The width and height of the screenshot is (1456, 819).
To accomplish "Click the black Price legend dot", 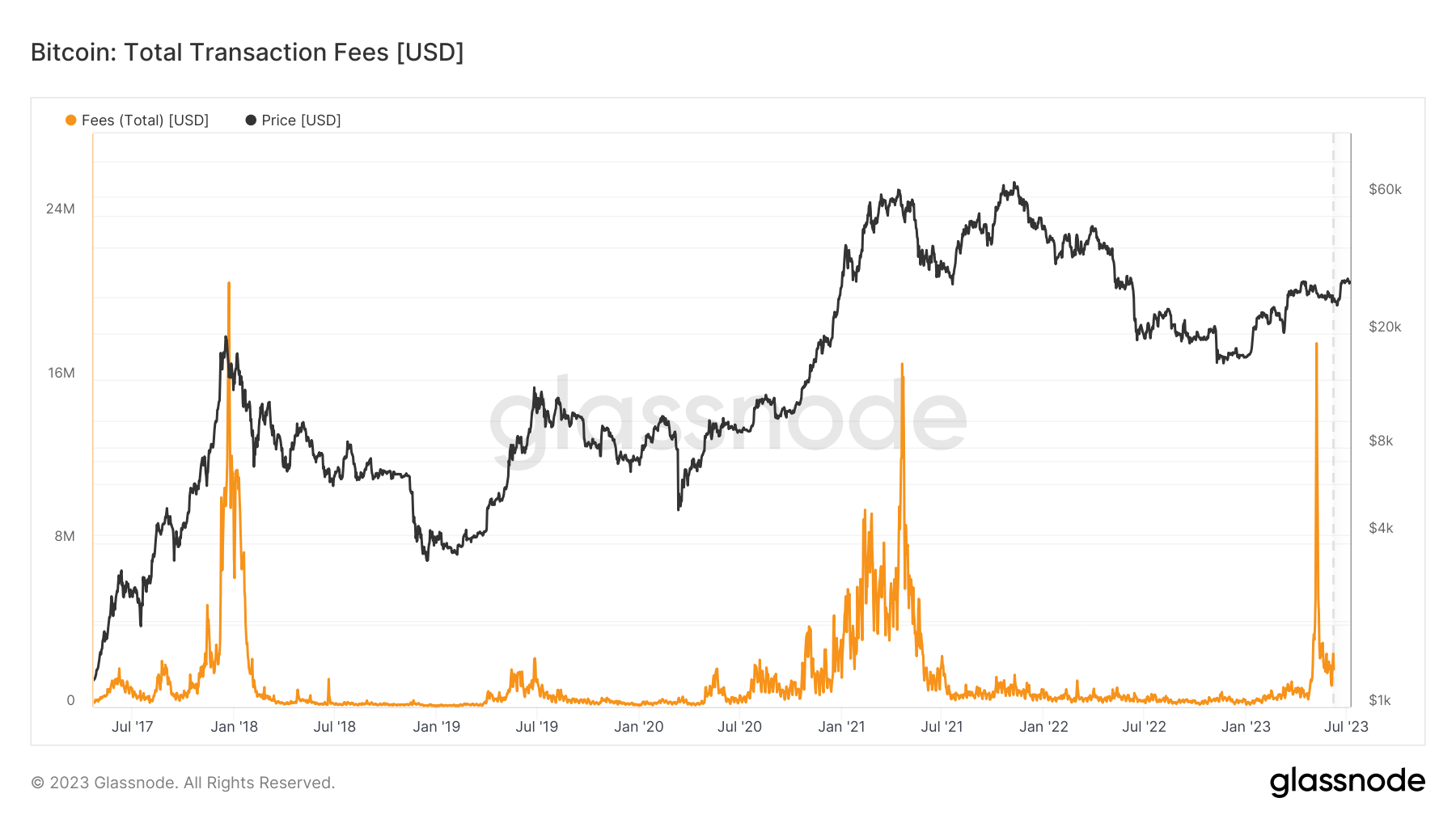I will click(251, 120).
